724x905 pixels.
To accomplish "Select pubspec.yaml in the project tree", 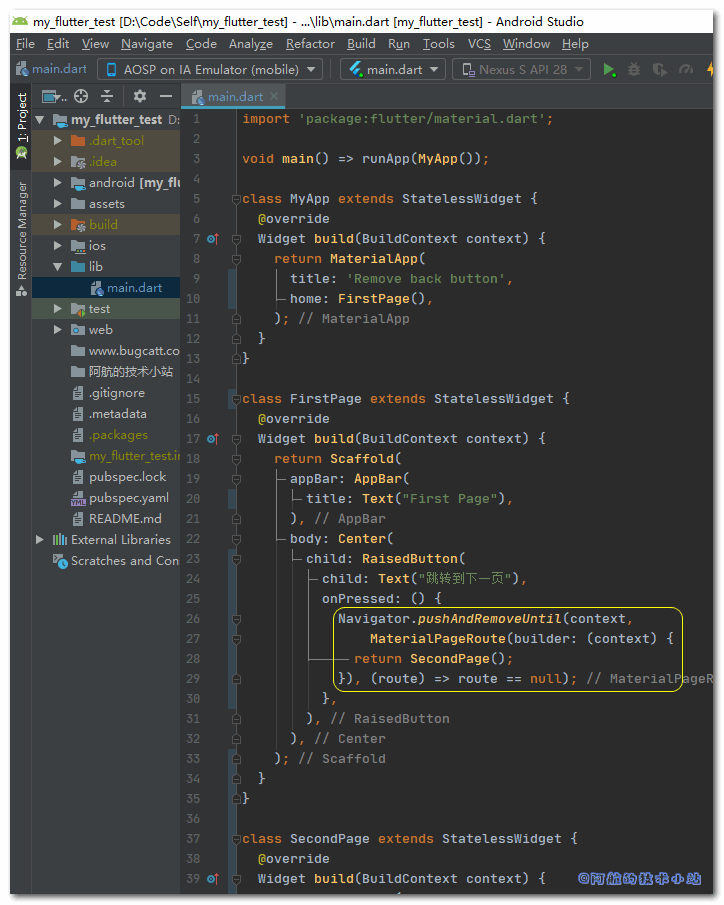I will pos(128,498).
